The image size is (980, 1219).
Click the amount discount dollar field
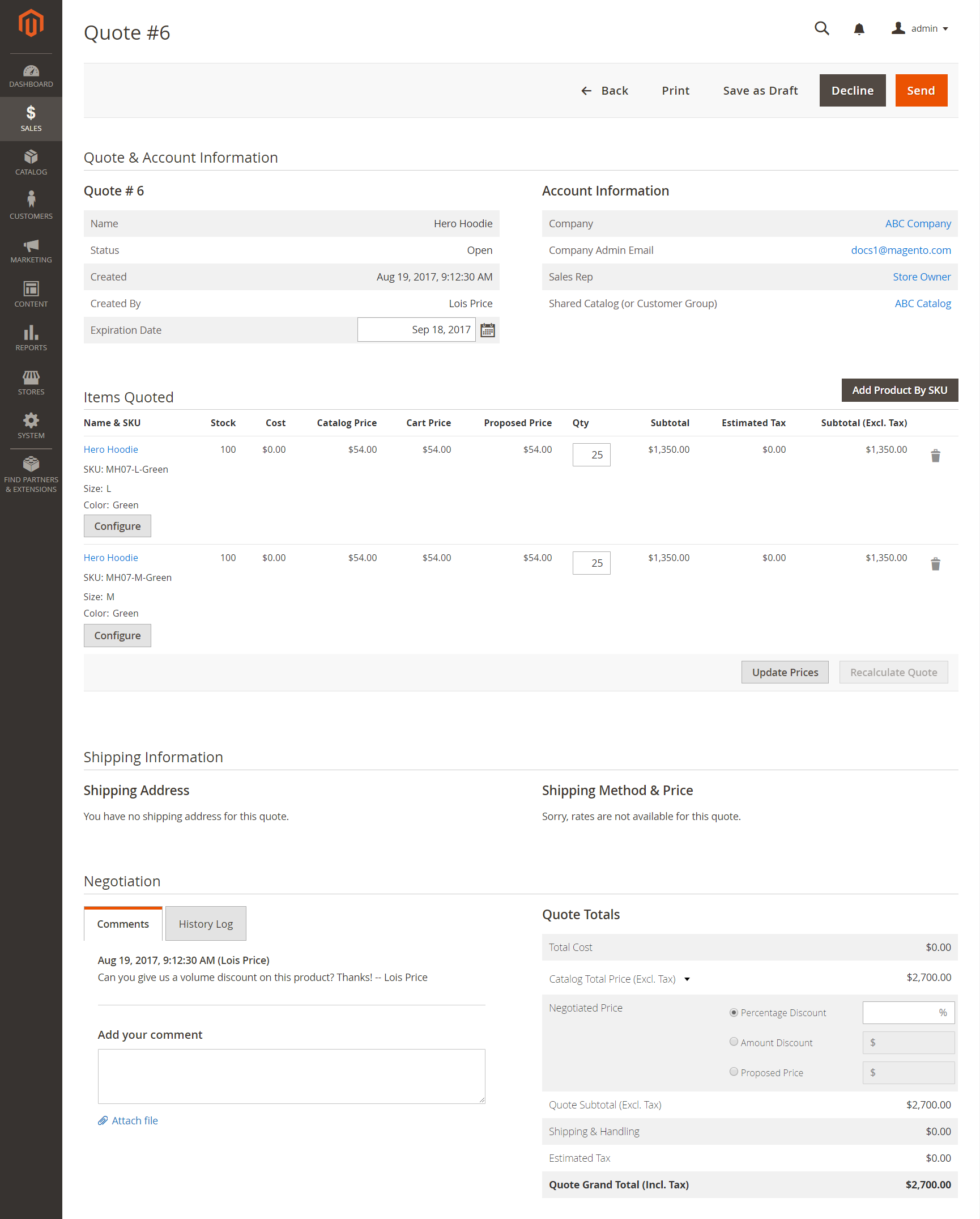click(x=909, y=1043)
